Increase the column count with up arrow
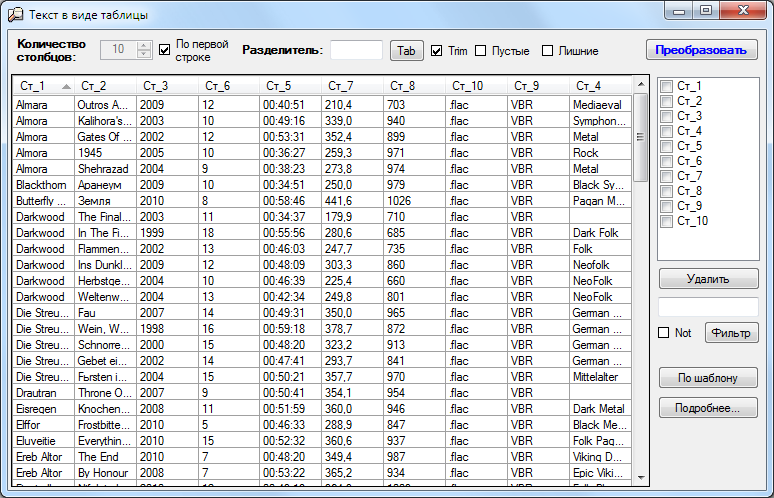 click(144, 45)
